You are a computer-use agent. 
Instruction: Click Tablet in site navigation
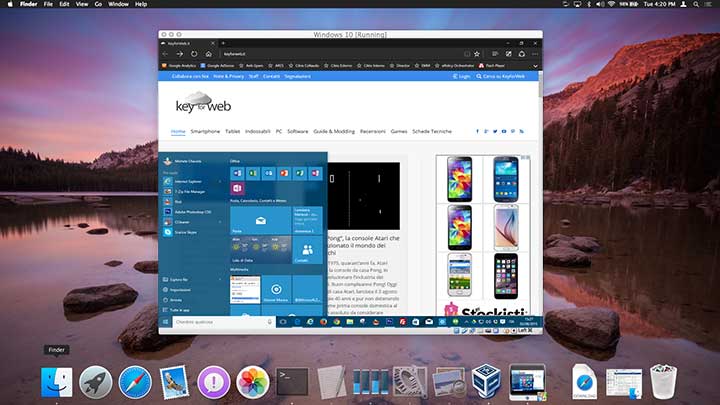coord(232,131)
